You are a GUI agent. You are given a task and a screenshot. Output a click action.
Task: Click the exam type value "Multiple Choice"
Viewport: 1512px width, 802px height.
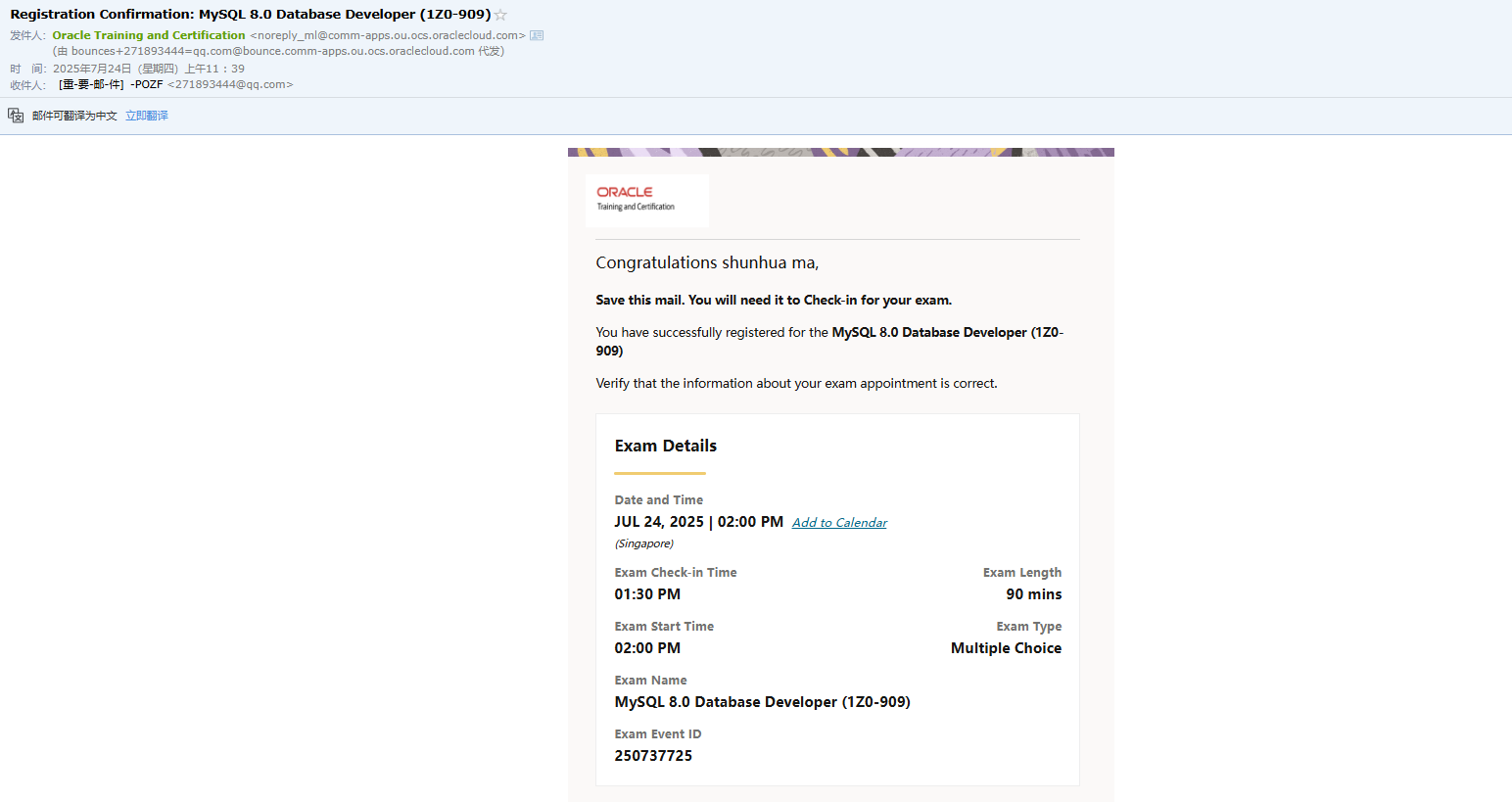tap(1007, 648)
